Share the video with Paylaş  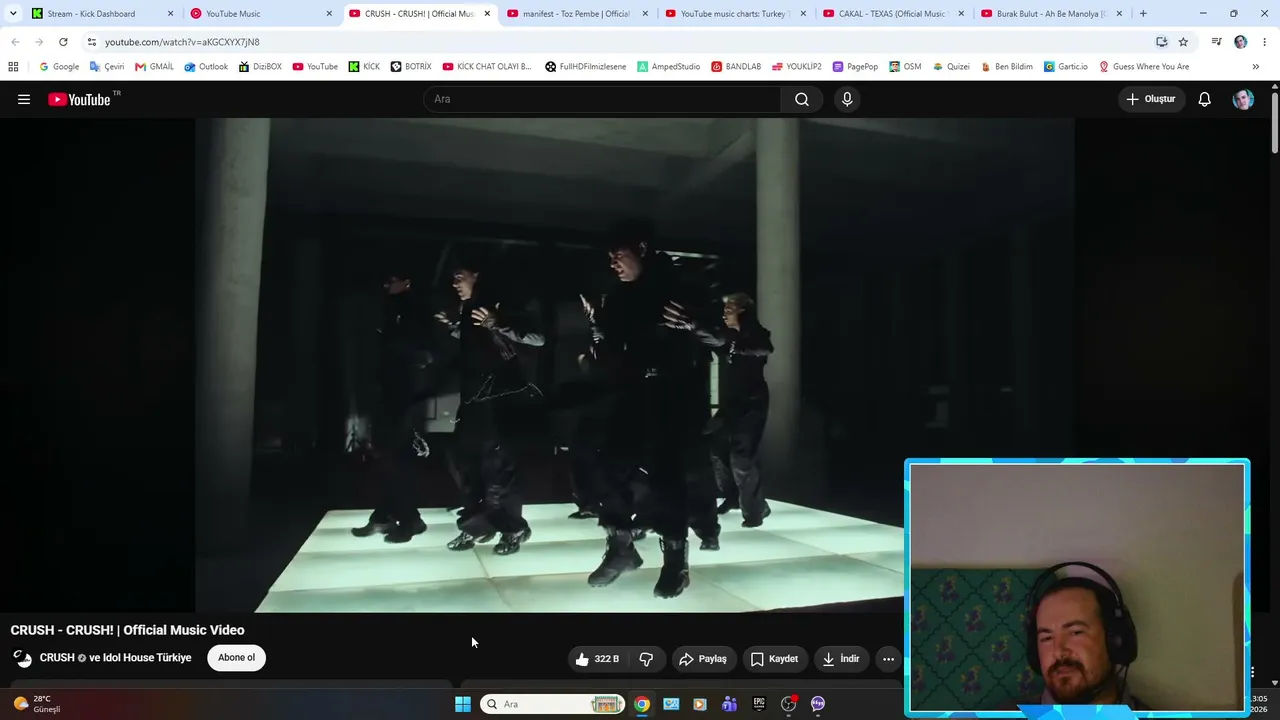703,659
